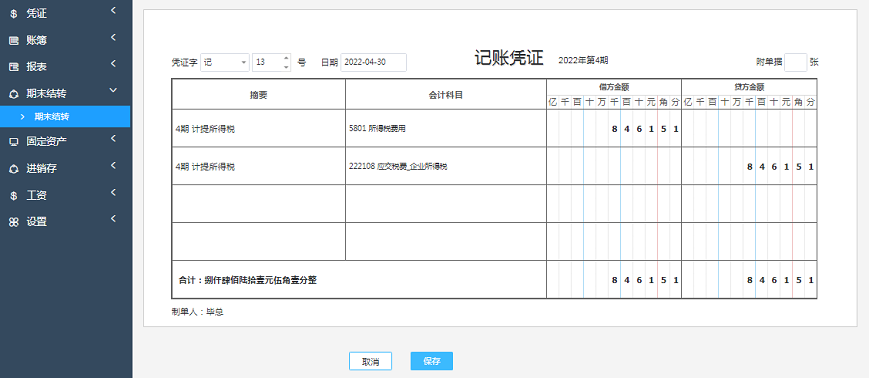Collapse the 期末结转 chevron arrow
This screenshot has height=378, width=869.
click(113, 90)
